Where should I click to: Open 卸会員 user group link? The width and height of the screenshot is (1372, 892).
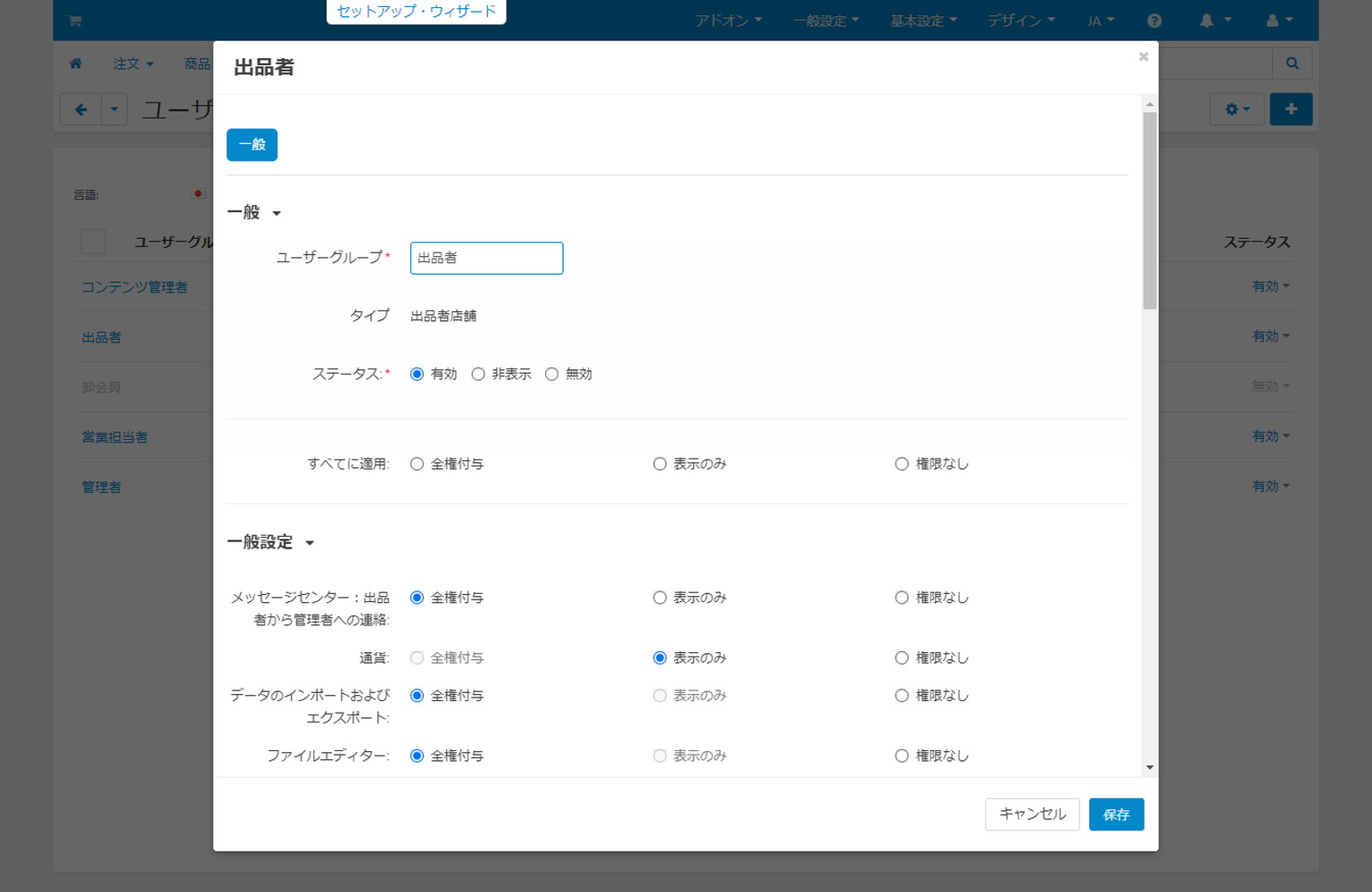point(102,387)
